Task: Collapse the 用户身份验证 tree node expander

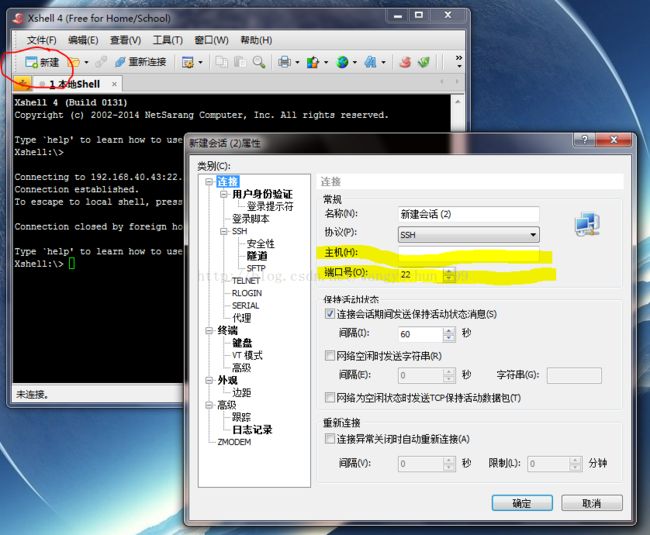Action: coord(224,194)
